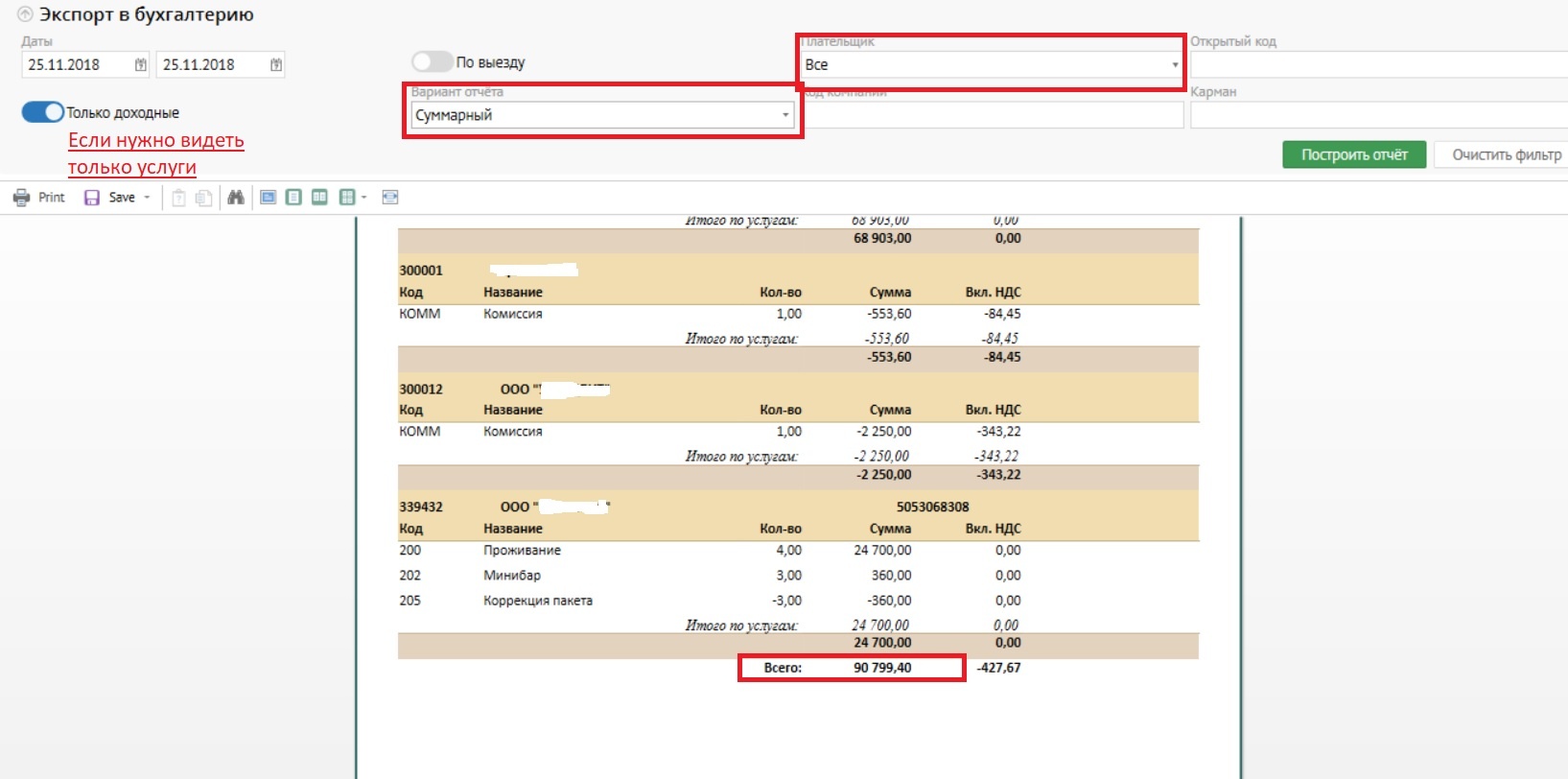The height and width of the screenshot is (779, 1568).
Task: Focus the Карман text field
Action: click(1377, 115)
